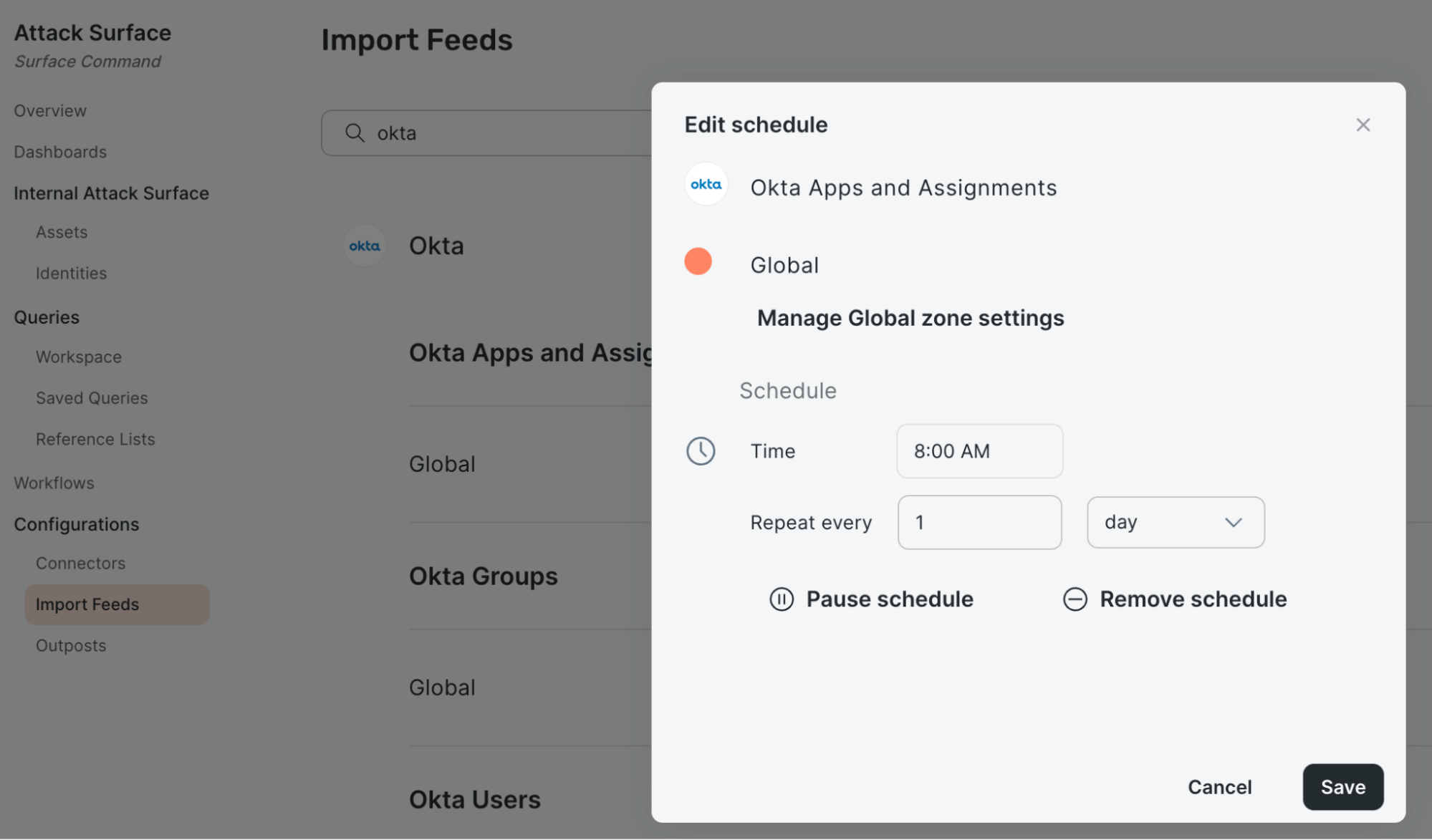Screen dimensions: 1432x840
Task: Click the search magnifier icon
Action: [355, 133]
